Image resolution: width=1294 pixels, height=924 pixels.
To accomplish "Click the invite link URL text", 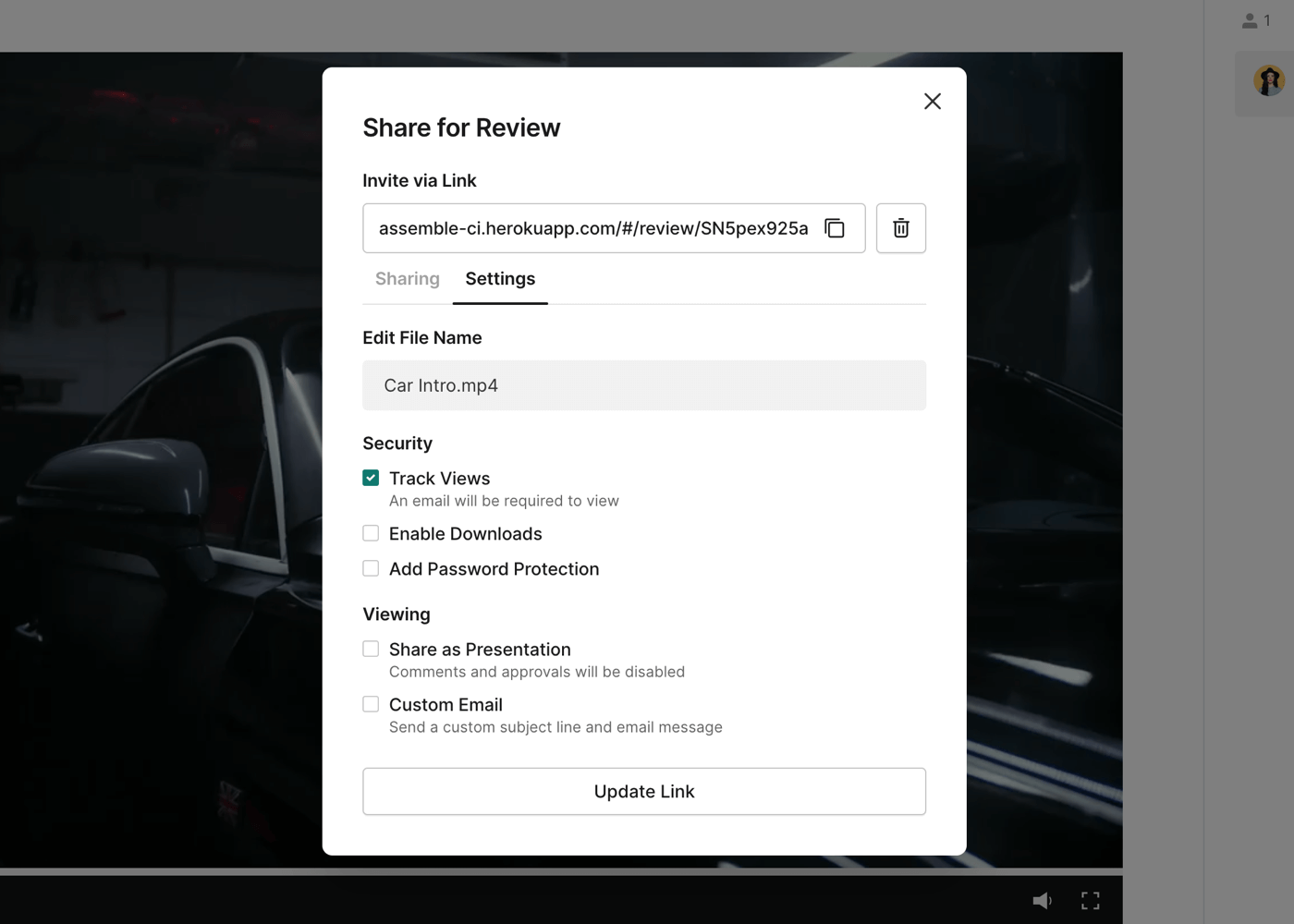I will pos(592,228).
